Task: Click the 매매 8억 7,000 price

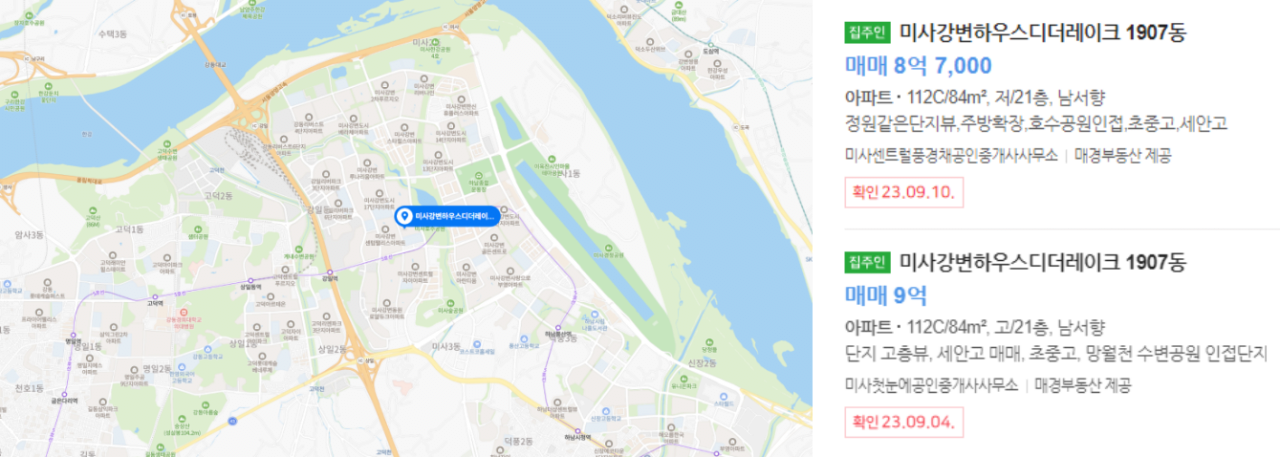Action: [918, 65]
